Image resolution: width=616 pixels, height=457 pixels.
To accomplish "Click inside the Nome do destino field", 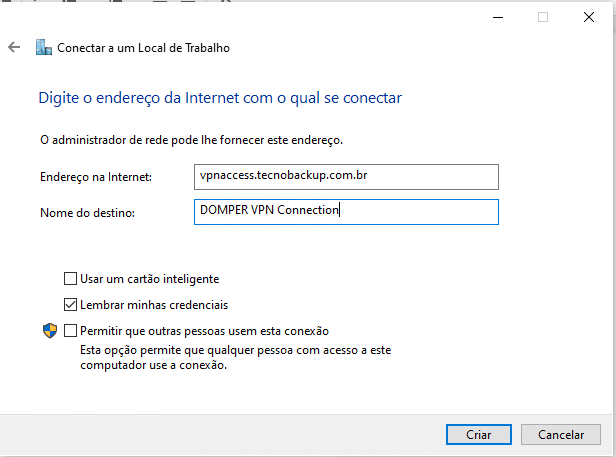I will 346,212.
